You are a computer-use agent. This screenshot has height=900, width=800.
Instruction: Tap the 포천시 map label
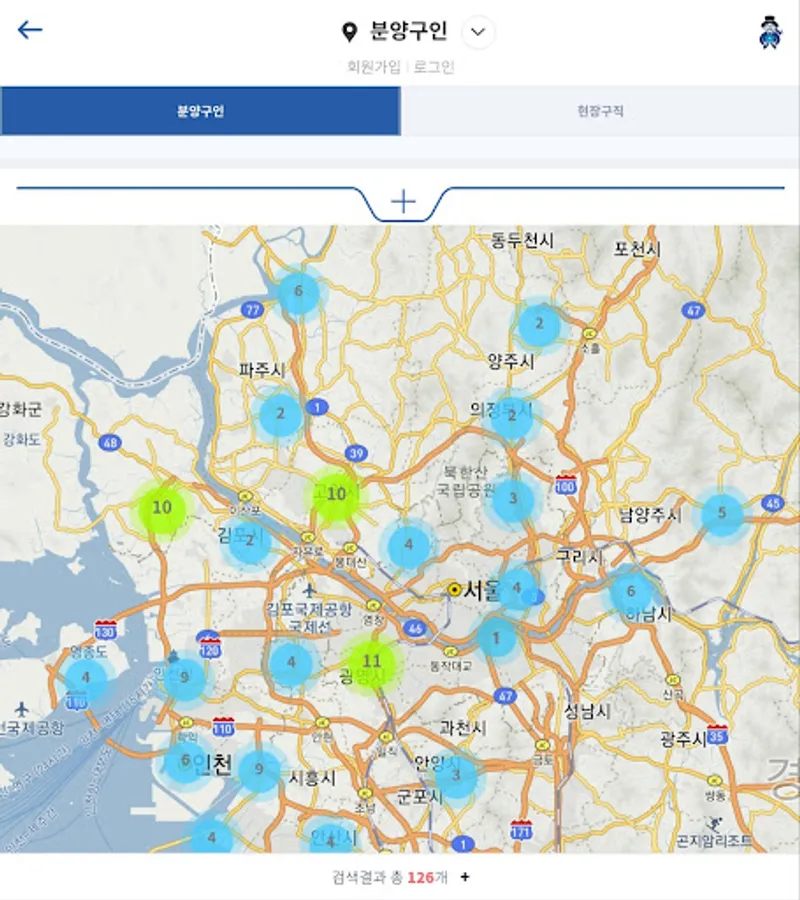[637, 249]
